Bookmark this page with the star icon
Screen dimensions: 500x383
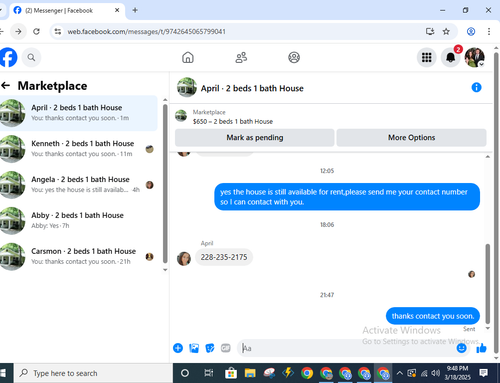pos(446,31)
